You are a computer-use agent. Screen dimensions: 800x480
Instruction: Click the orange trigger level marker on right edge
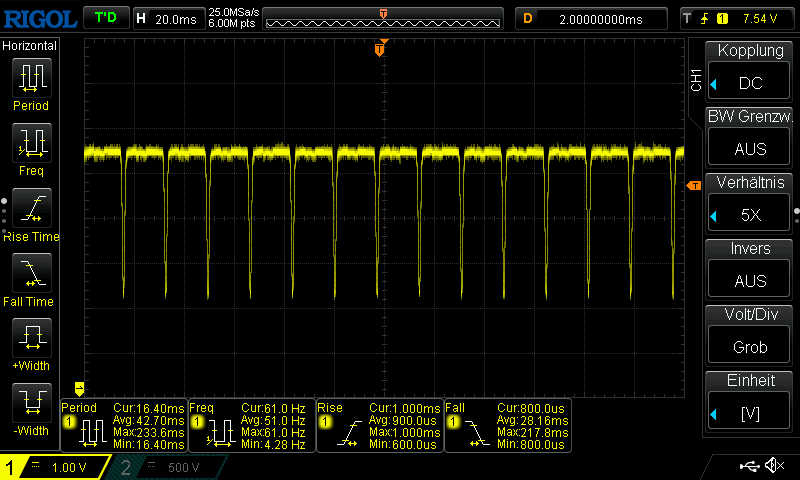(x=692, y=186)
